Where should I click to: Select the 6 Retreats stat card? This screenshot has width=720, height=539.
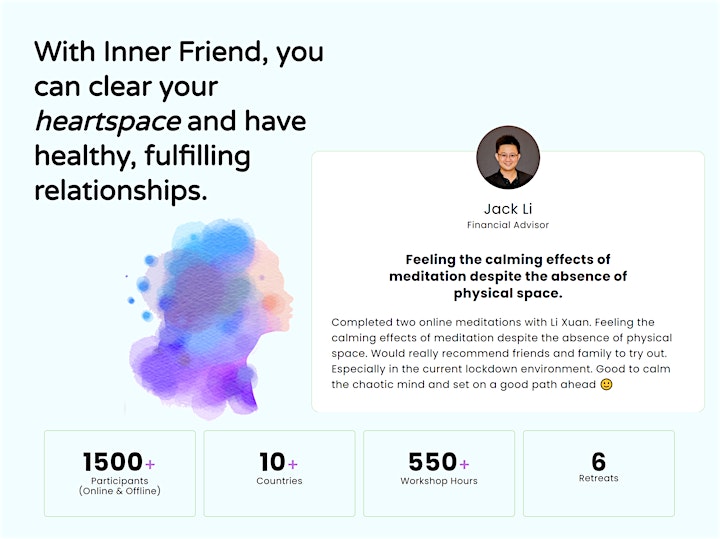tap(599, 473)
